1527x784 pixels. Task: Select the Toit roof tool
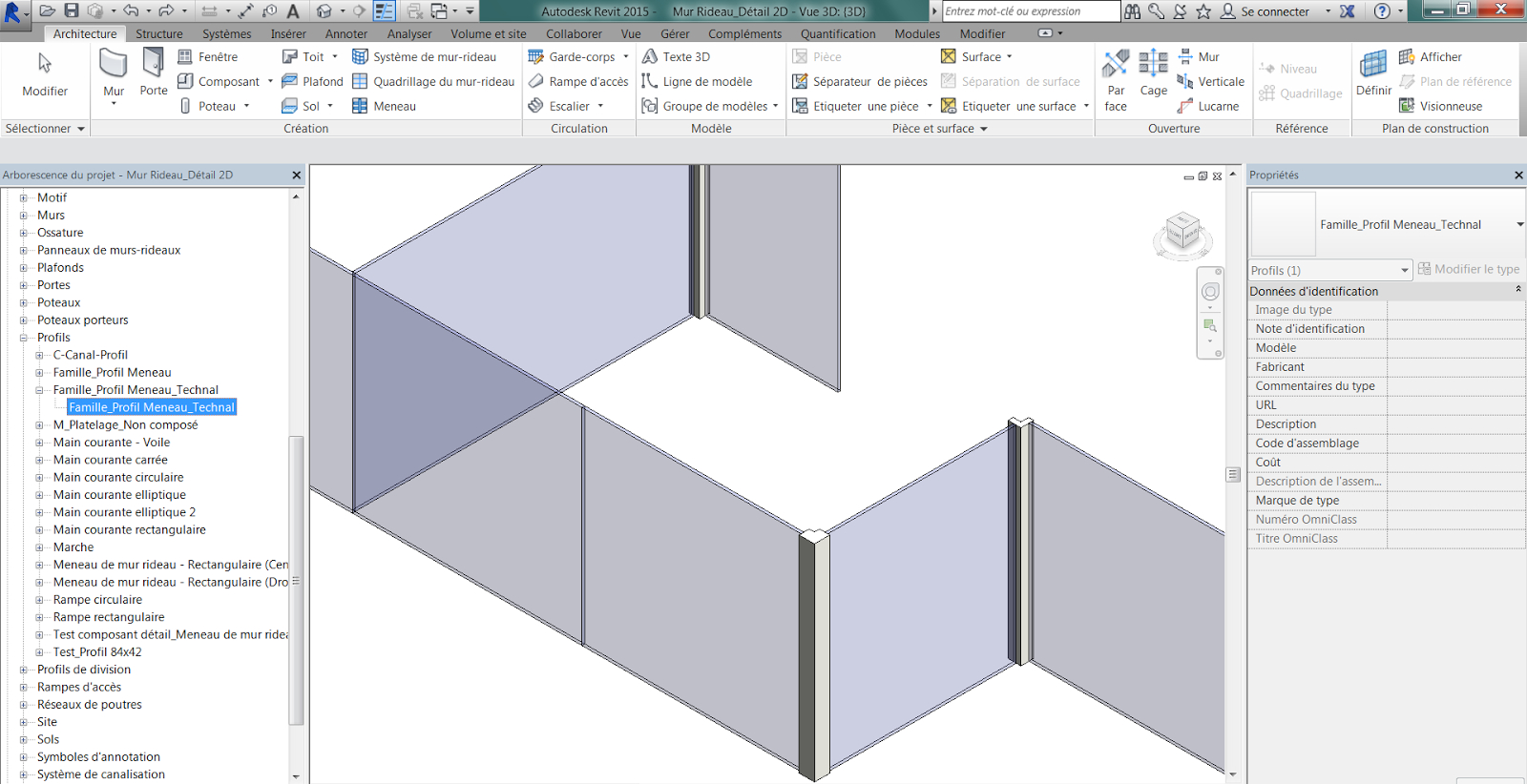point(303,57)
